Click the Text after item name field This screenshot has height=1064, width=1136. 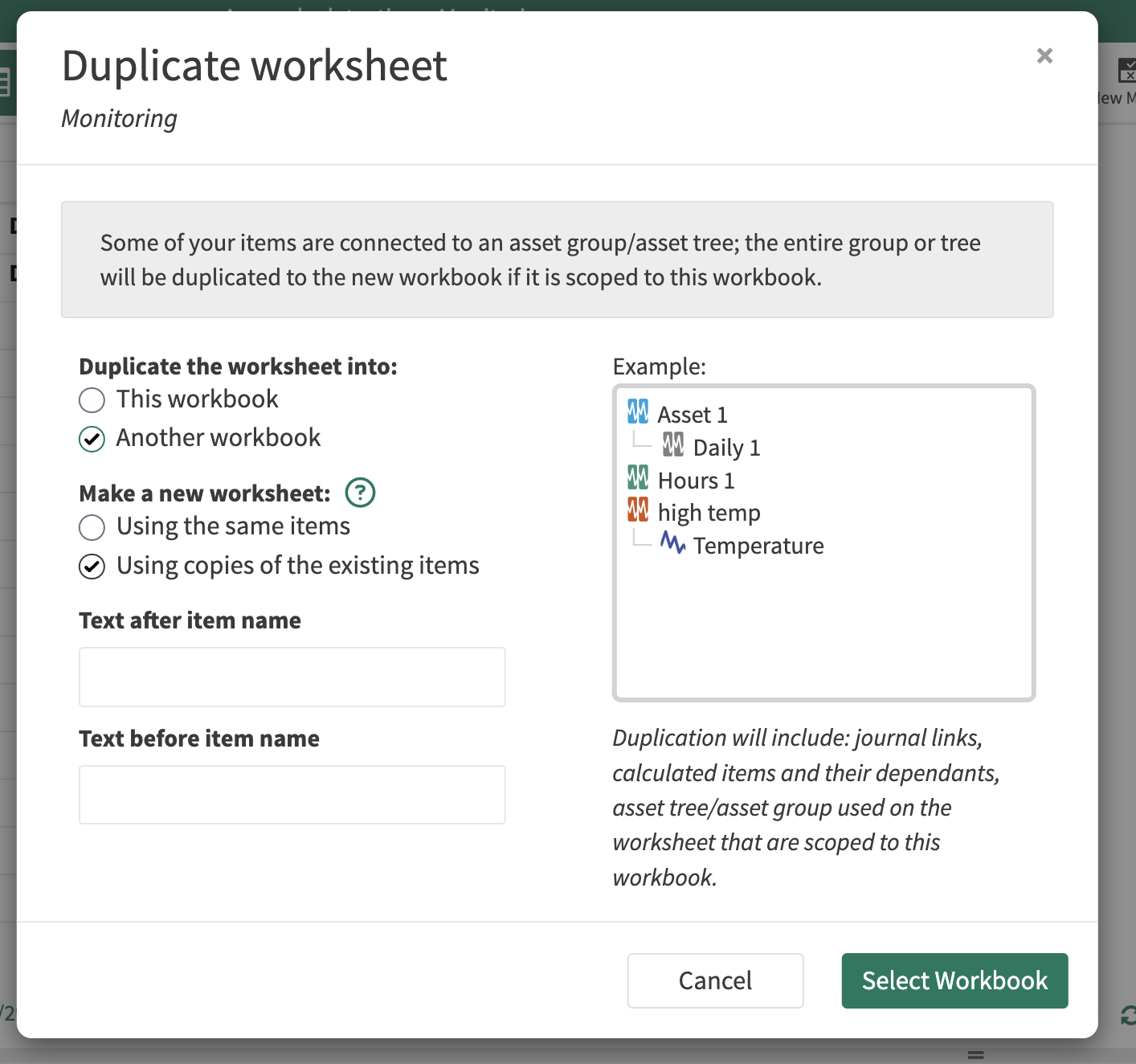(292, 677)
